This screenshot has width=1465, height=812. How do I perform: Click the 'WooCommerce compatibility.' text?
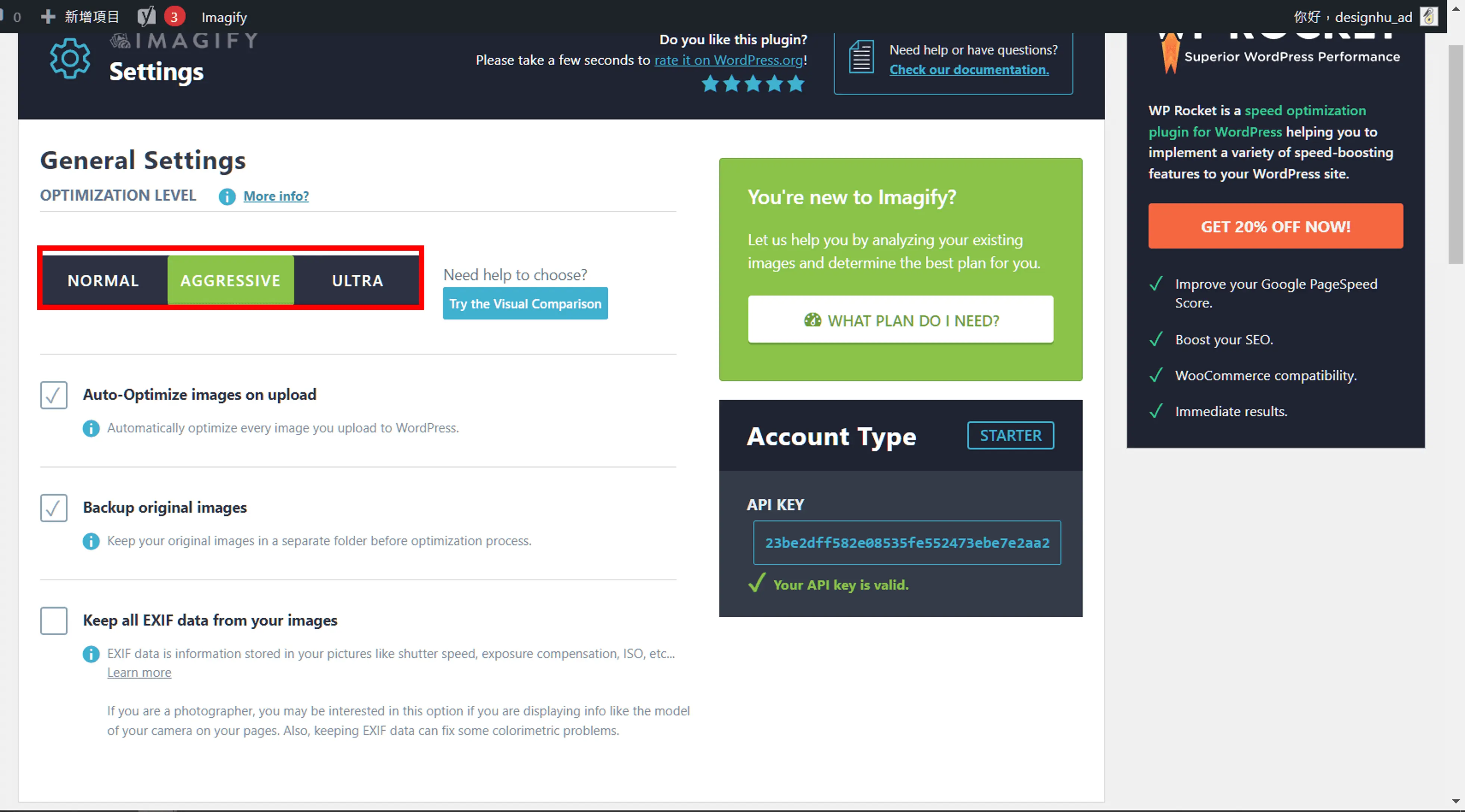pyautogui.click(x=1266, y=375)
